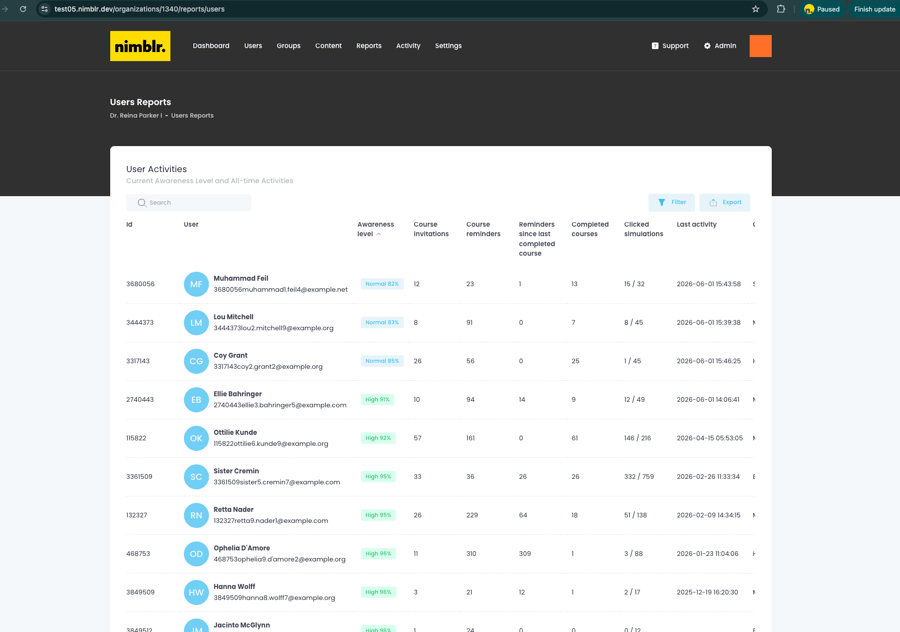
Task: Go to the Users menu
Action: (253, 46)
